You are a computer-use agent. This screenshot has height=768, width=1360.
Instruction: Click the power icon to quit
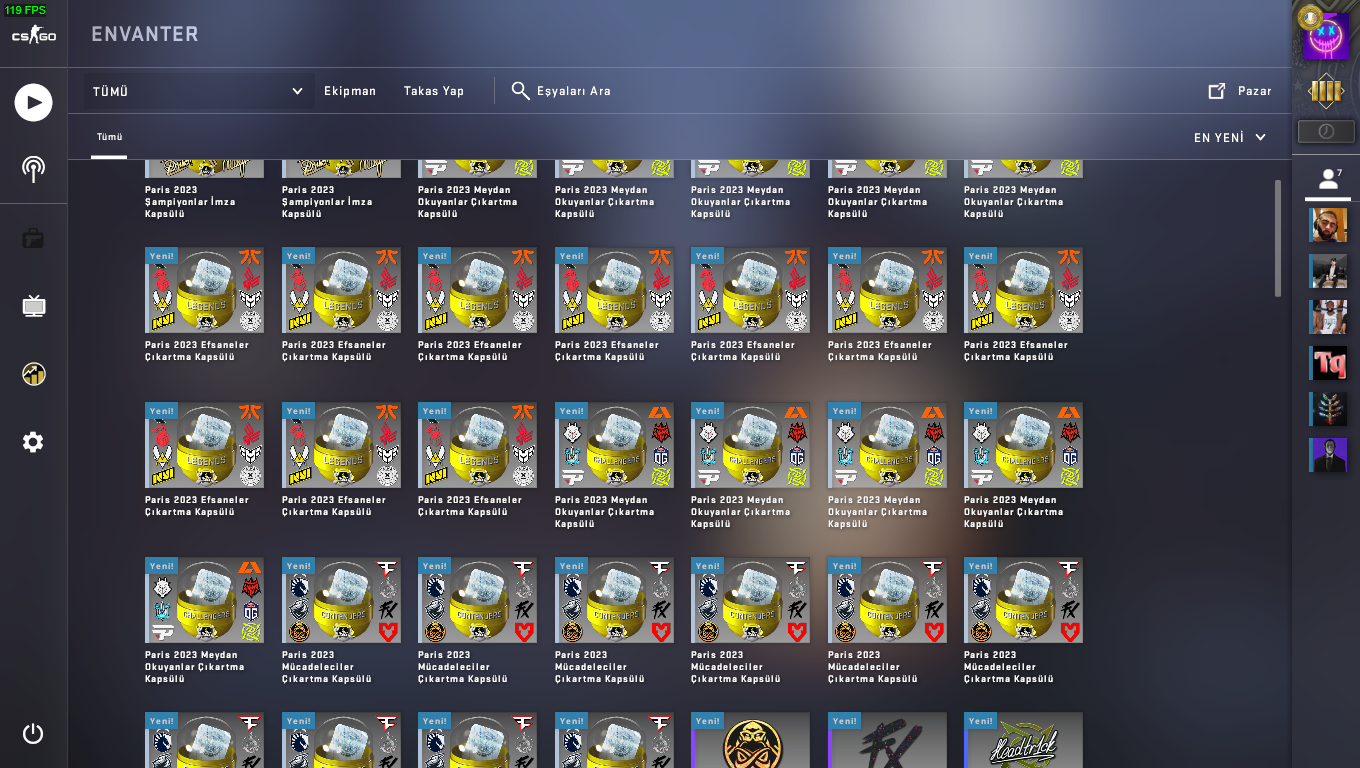pyautogui.click(x=33, y=734)
